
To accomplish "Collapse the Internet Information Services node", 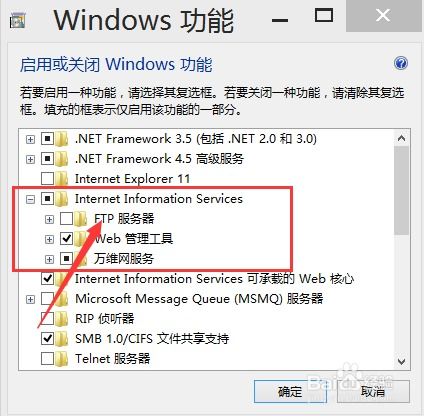I will 30,199.
